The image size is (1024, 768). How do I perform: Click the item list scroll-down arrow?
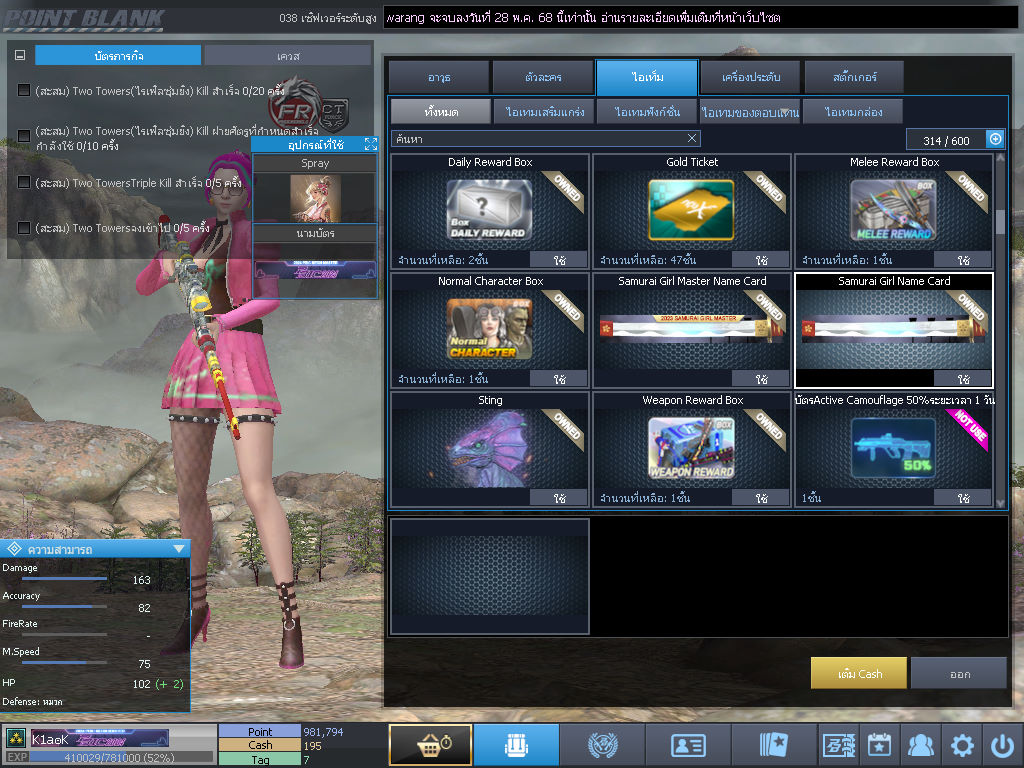pos(1000,503)
